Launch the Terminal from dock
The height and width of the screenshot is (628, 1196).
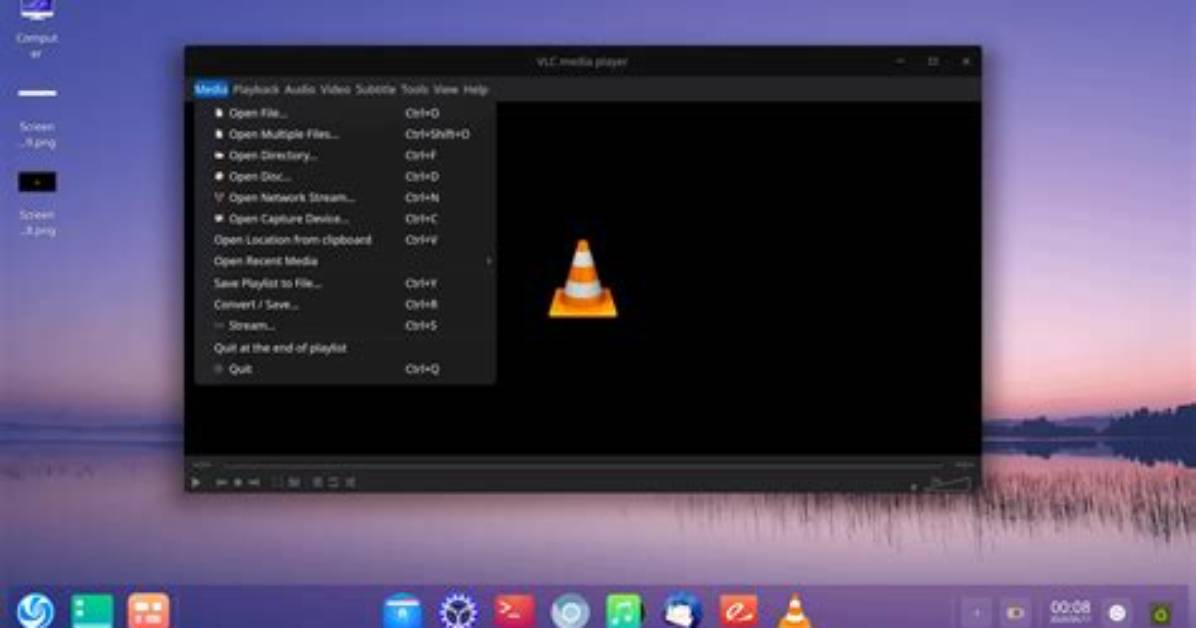click(x=514, y=611)
